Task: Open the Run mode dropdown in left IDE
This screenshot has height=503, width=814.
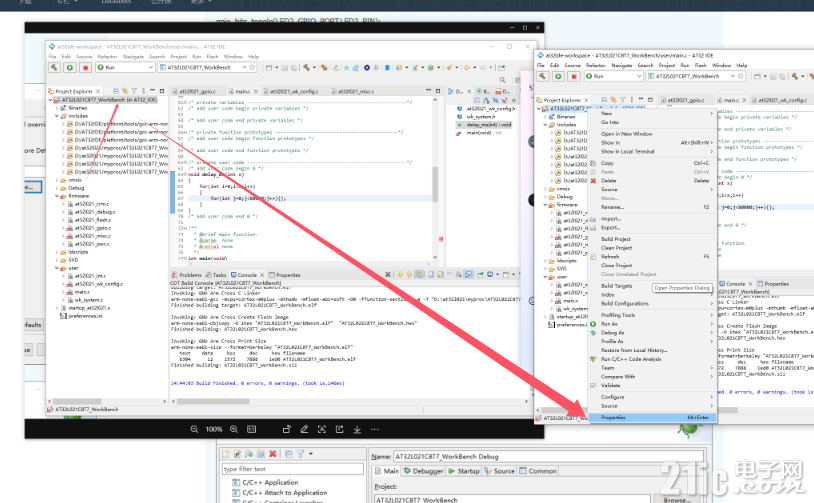Action: (x=125, y=67)
